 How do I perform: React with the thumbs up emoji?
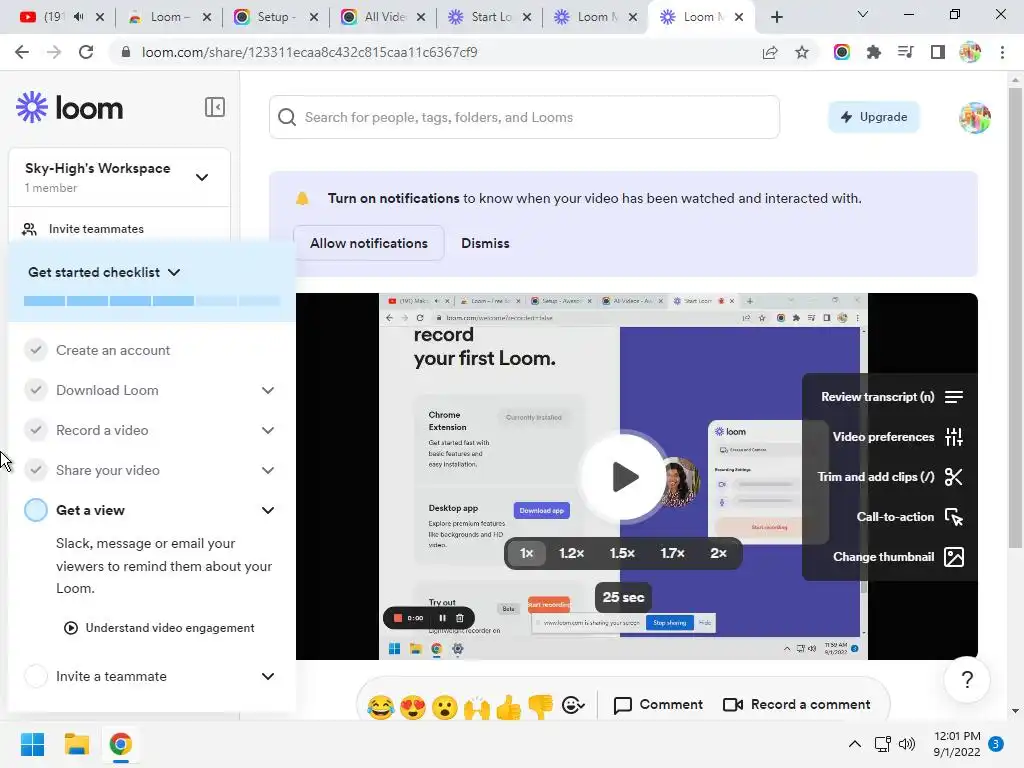click(x=509, y=707)
